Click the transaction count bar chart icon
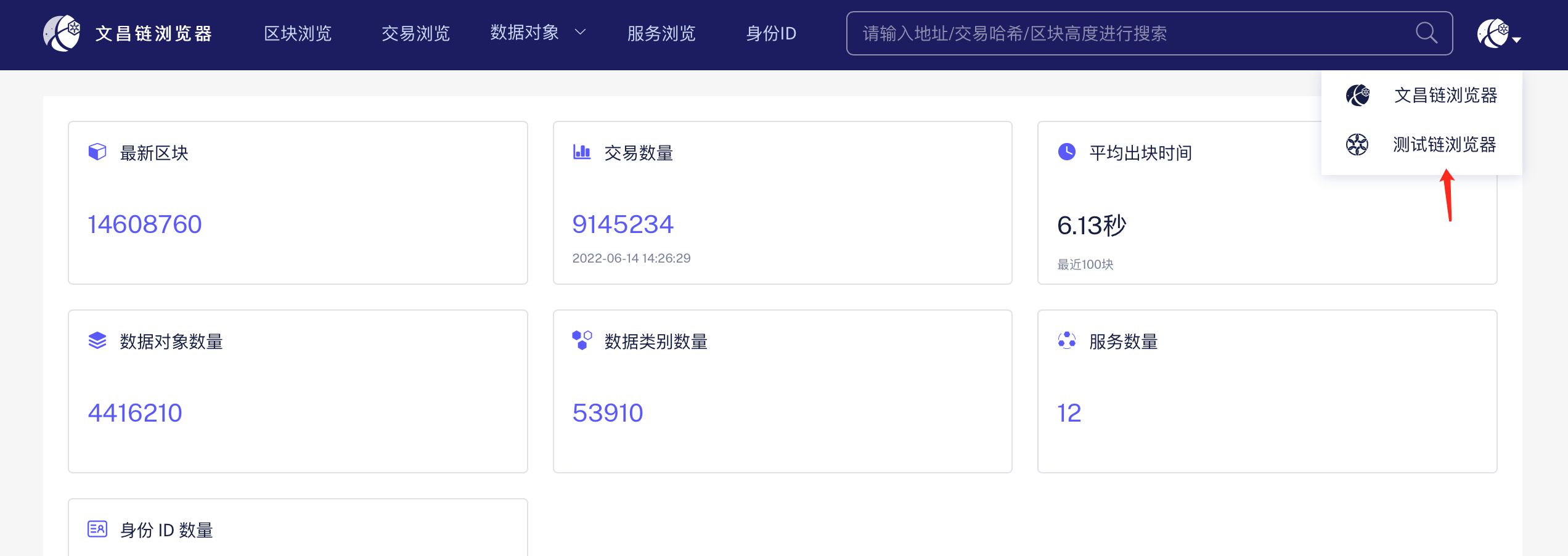 click(582, 152)
